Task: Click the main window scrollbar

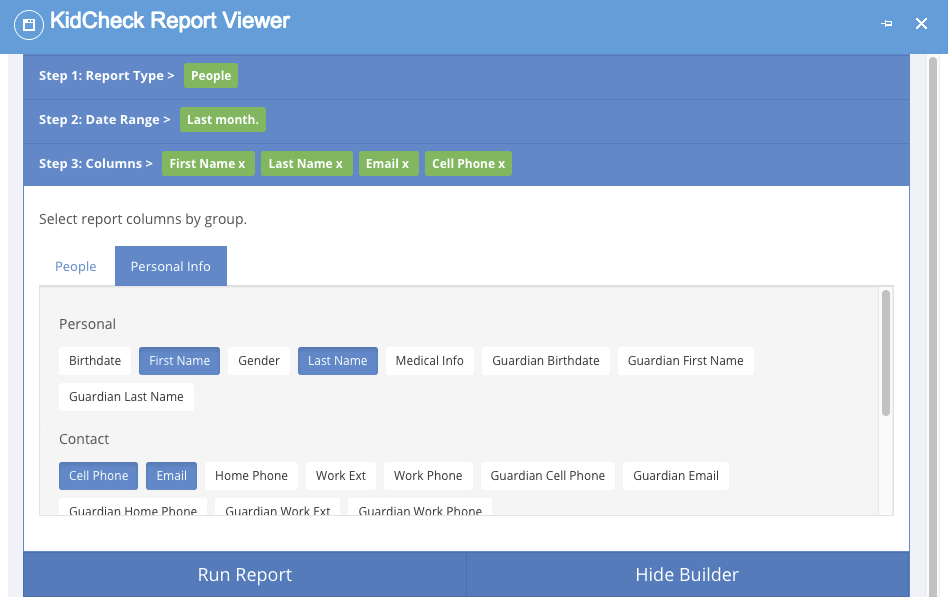Action: [933, 327]
